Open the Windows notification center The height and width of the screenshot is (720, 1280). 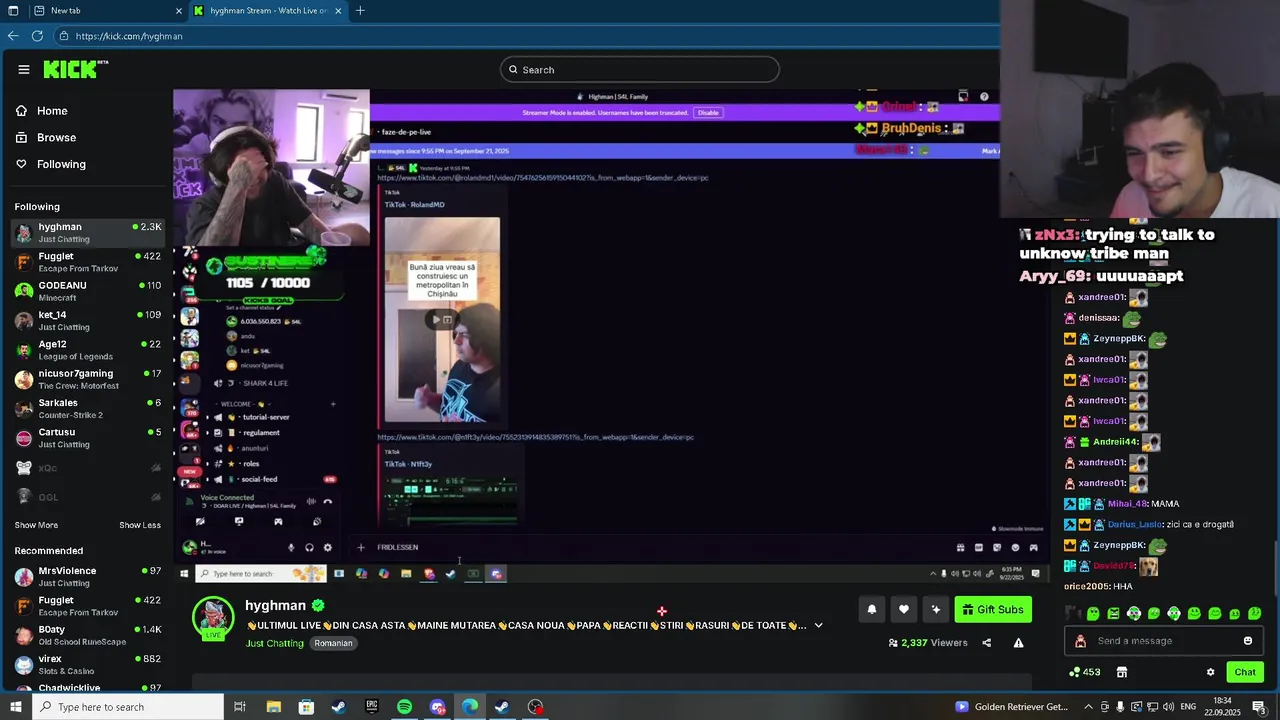(x=1259, y=707)
